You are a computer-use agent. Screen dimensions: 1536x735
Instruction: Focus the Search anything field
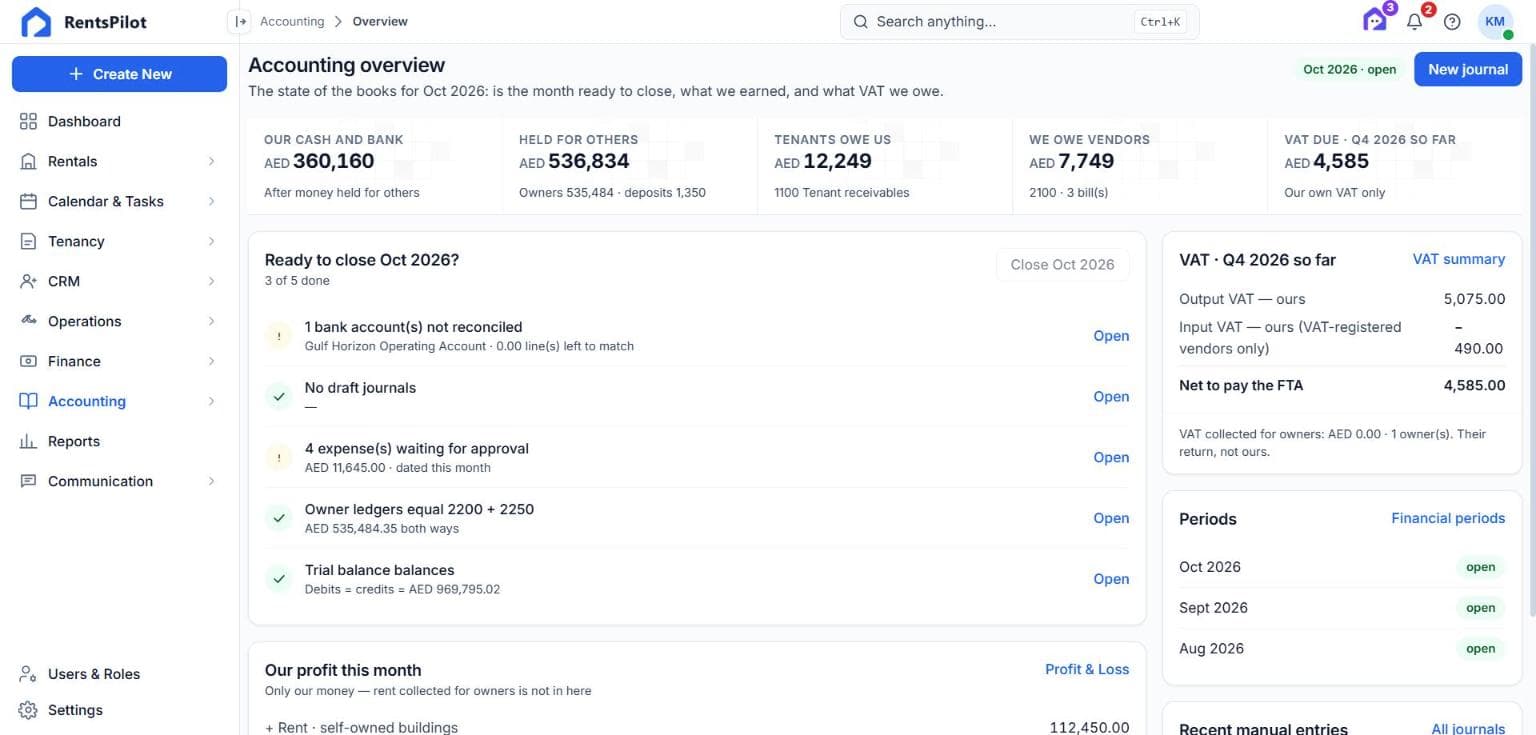pyautogui.click(x=1019, y=21)
